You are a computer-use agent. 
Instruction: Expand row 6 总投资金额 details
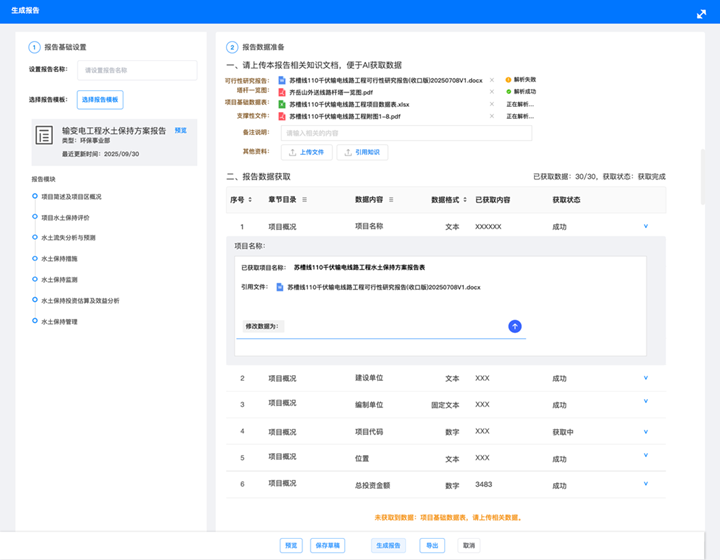(x=646, y=485)
